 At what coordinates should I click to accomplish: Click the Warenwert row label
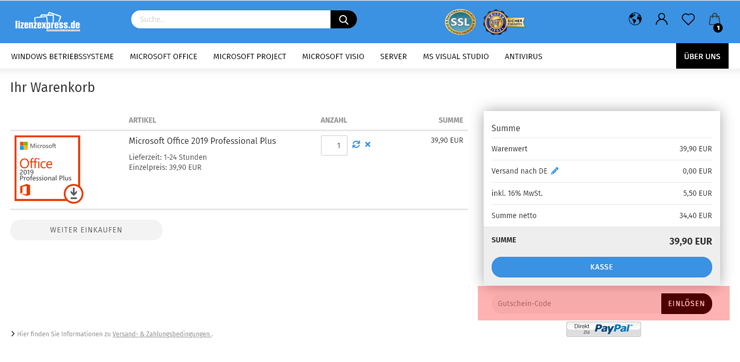point(509,149)
